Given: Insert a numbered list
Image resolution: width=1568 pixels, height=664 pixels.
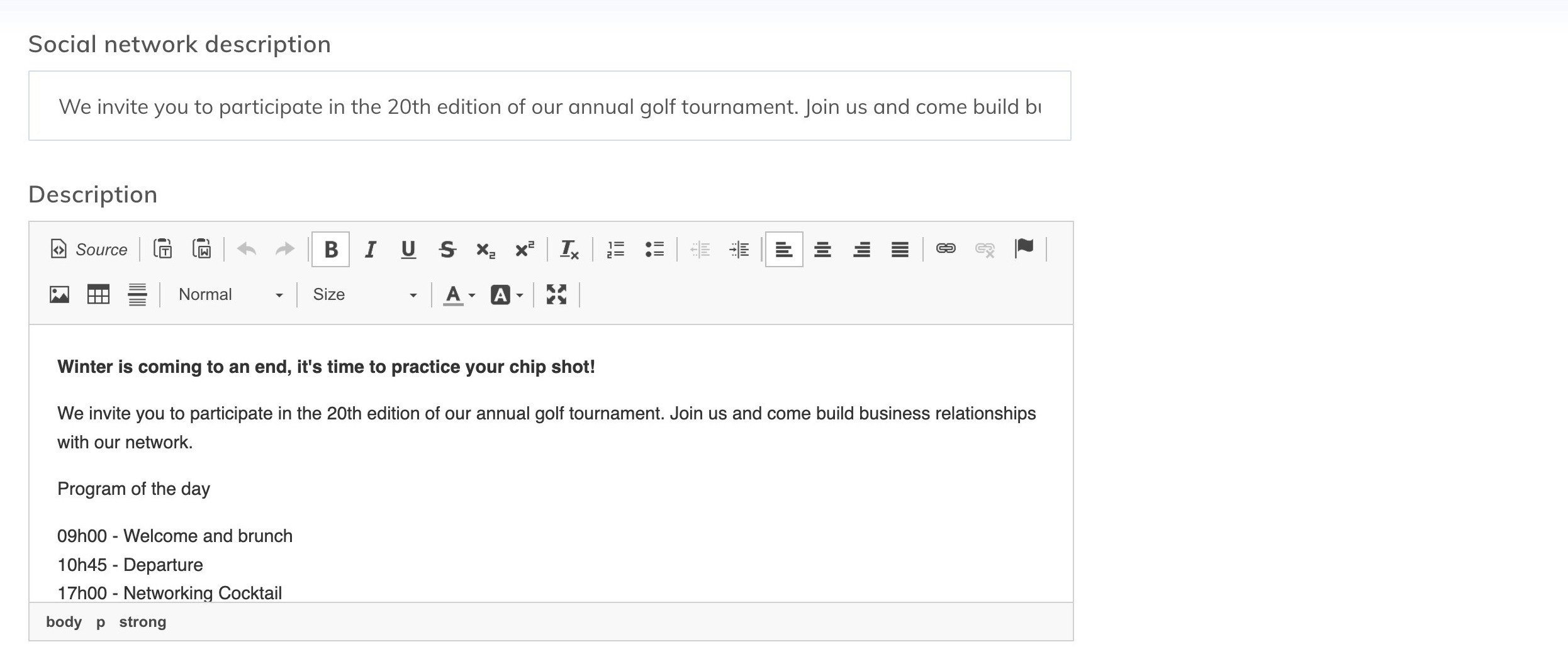Looking at the screenshot, I should click(615, 250).
